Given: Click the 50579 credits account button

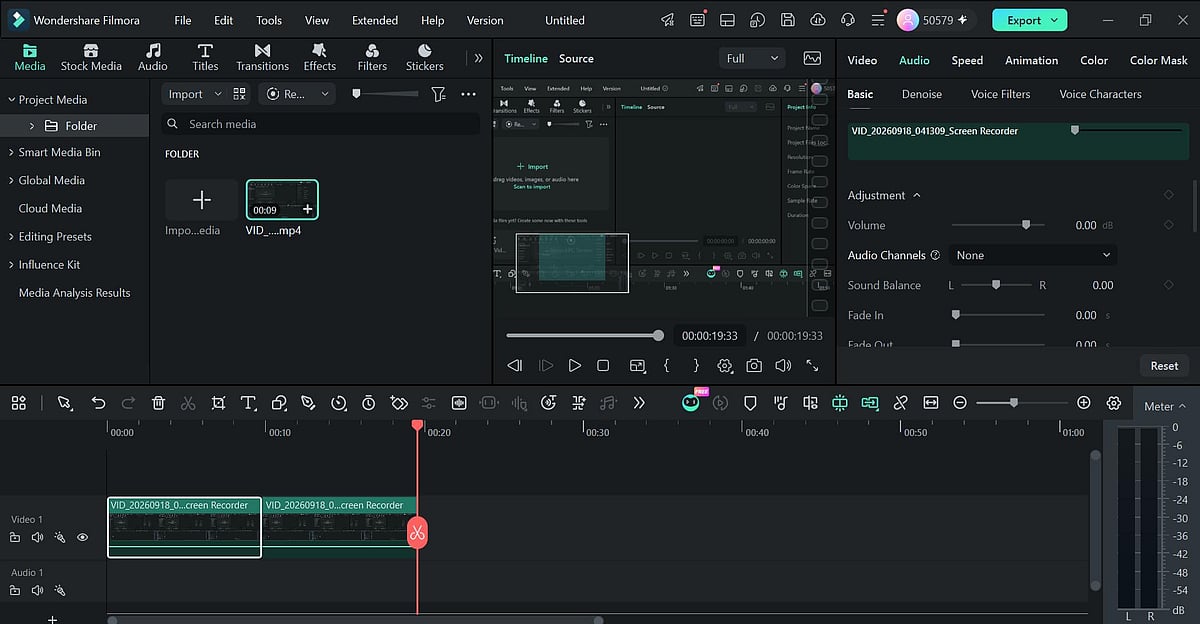Looking at the screenshot, I should [935, 20].
